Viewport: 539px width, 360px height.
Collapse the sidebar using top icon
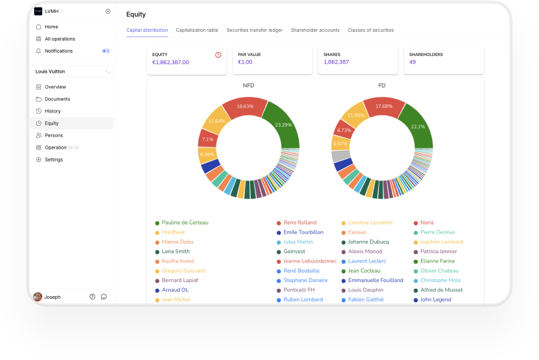click(108, 11)
